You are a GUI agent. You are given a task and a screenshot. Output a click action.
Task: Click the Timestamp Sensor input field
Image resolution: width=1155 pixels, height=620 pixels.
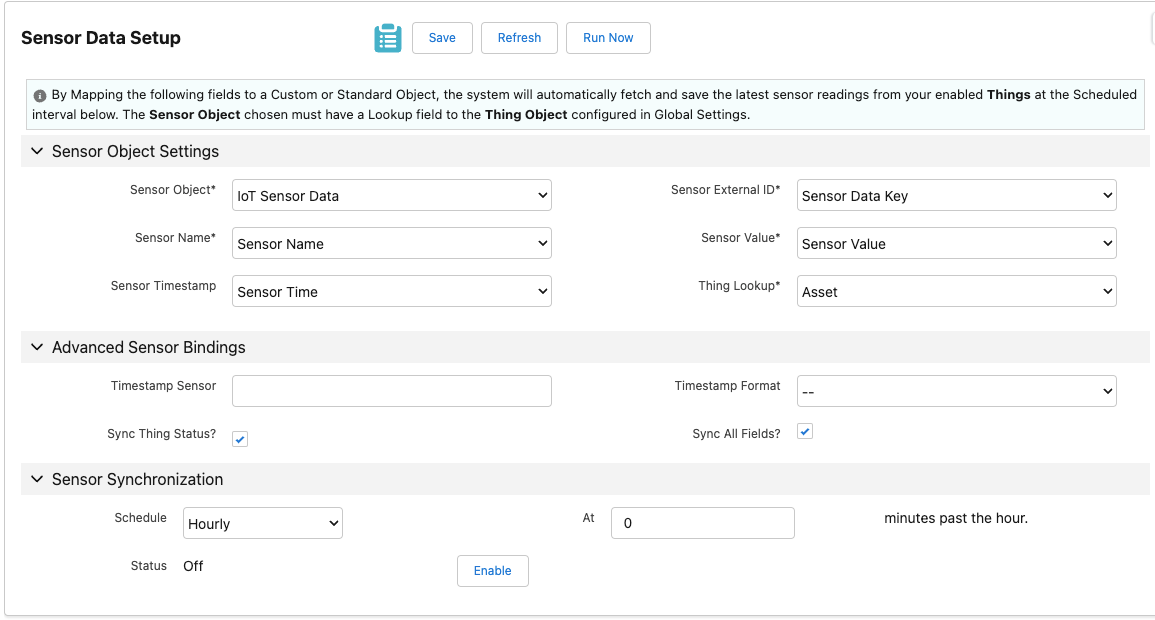pyautogui.click(x=392, y=391)
